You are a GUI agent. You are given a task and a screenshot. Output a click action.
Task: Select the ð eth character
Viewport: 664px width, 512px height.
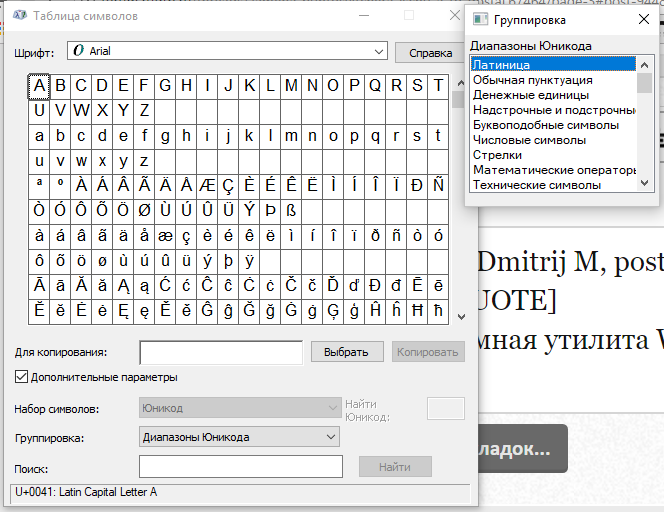coord(375,236)
